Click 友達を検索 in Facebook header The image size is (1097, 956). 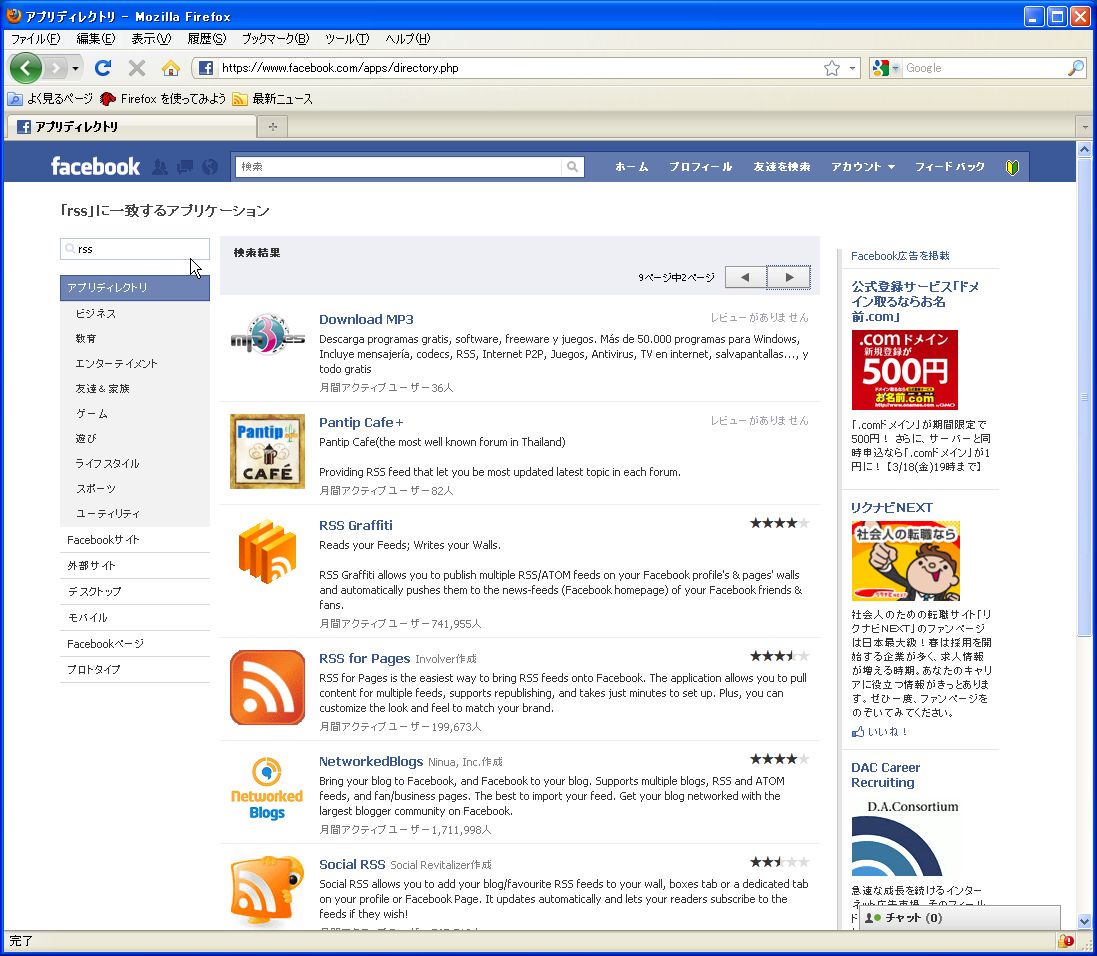(x=781, y=167)
